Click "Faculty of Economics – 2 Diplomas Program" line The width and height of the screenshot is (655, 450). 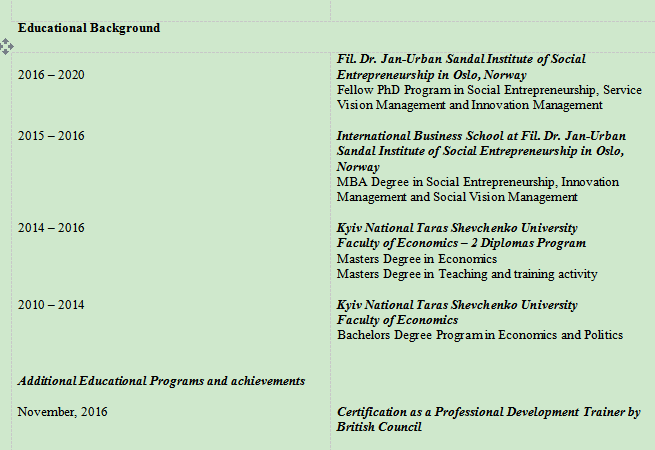point(461,243)
